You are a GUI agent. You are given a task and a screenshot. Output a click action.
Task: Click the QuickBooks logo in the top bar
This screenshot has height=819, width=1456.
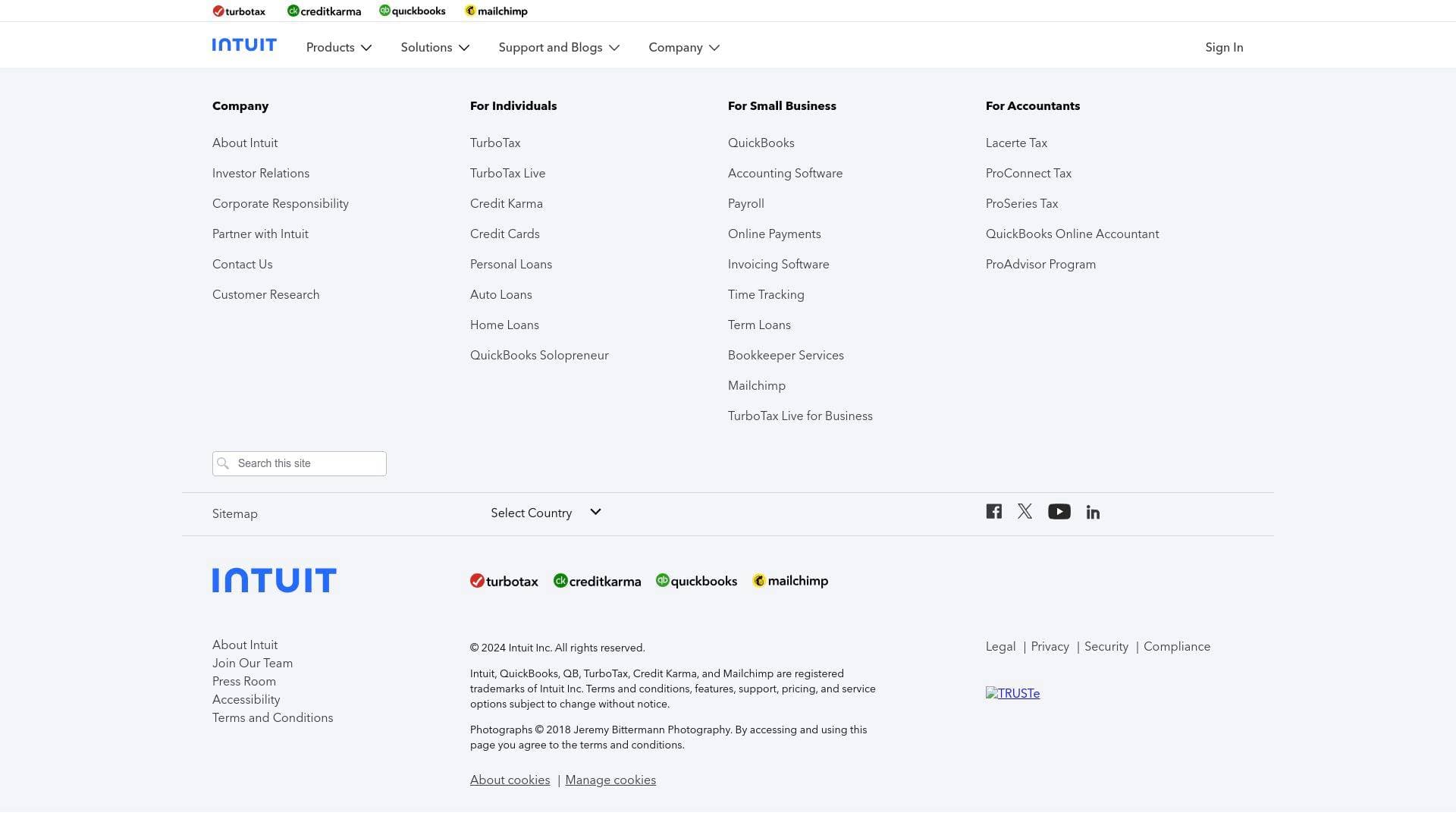pos(412,11)
